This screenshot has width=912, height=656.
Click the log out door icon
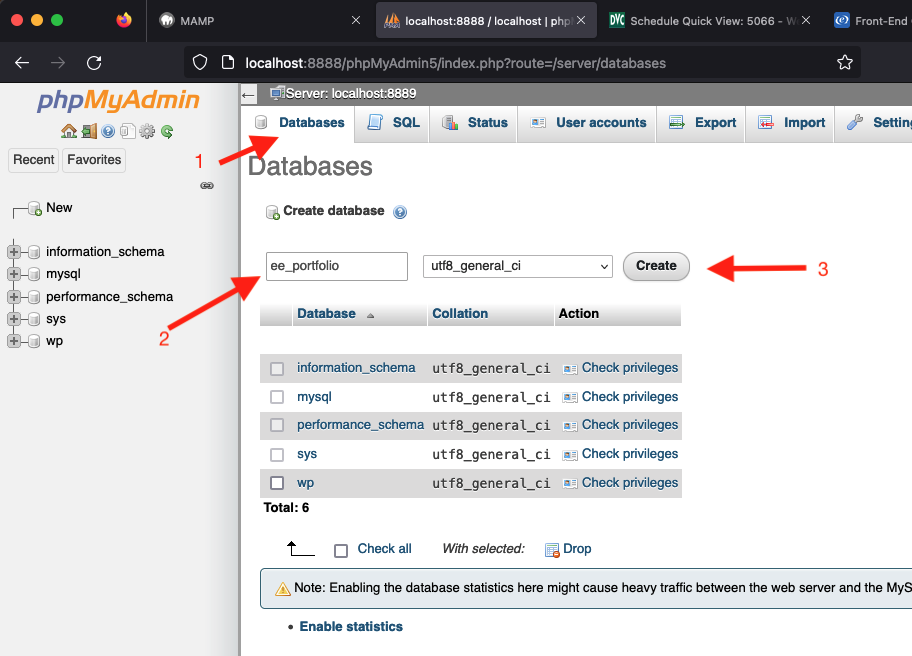(x=89, y=131)
